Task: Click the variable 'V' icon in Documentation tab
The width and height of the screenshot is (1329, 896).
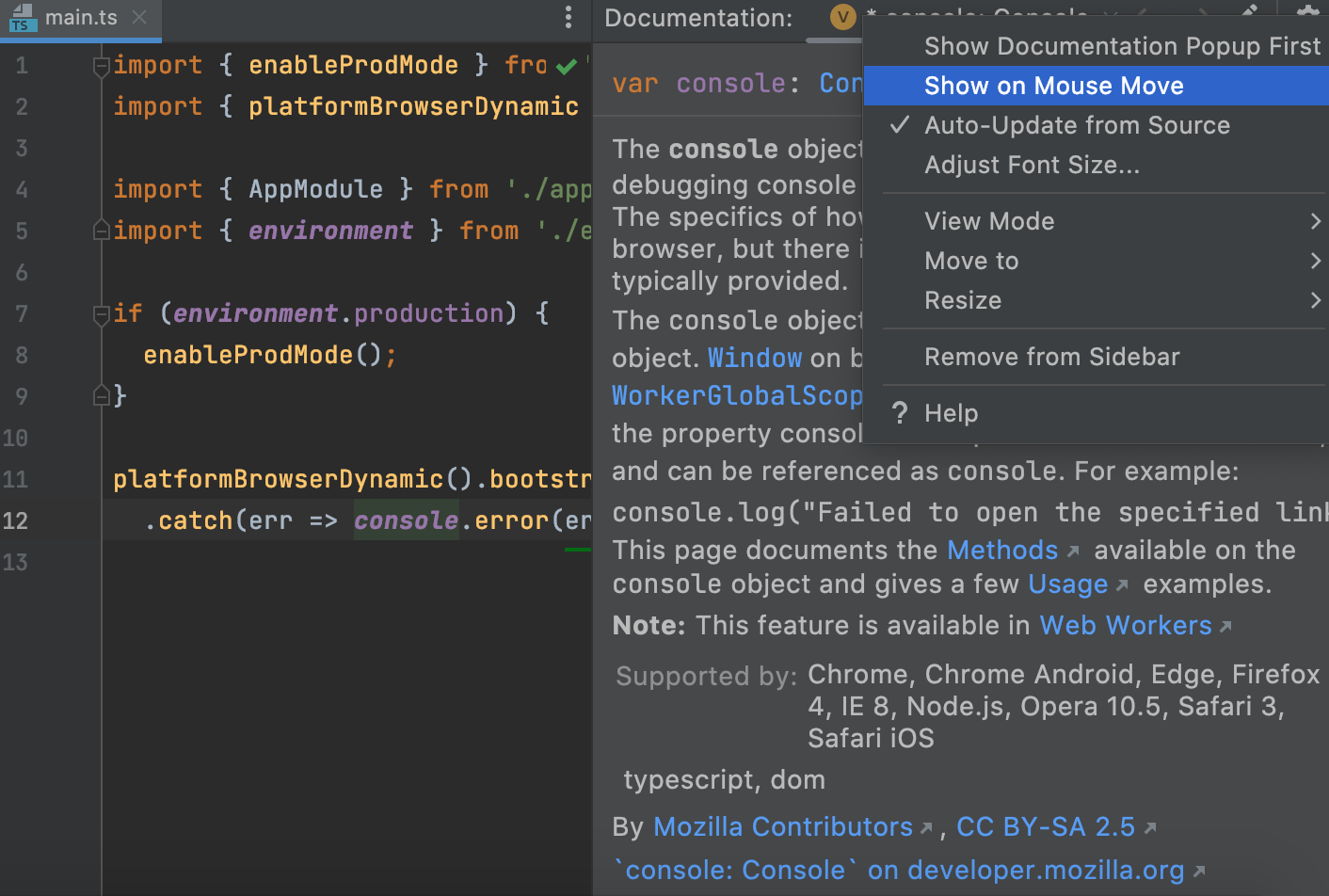Action: pos(842,17)
